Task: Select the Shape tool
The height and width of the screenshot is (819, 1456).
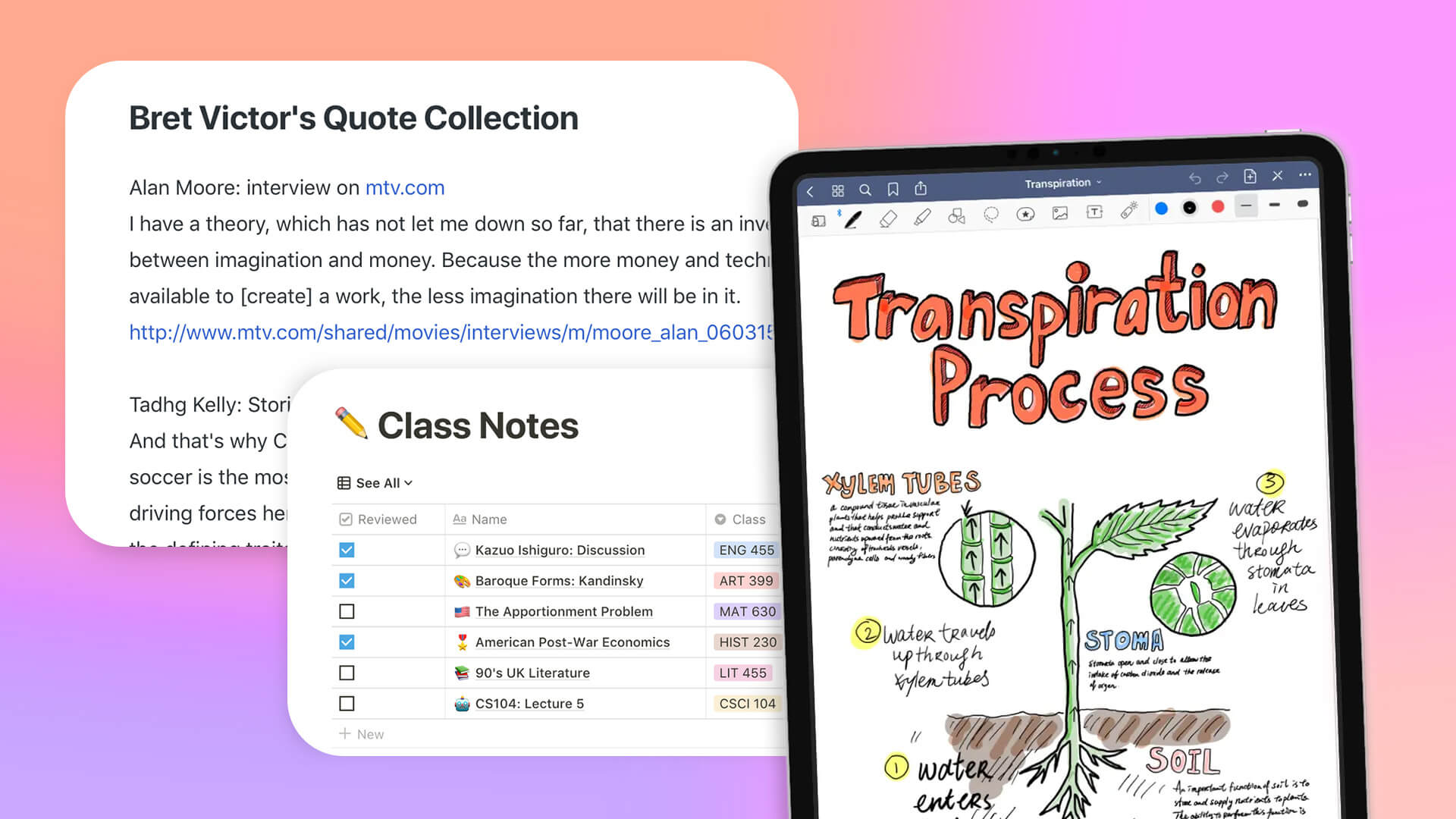Action: (954, 212)
